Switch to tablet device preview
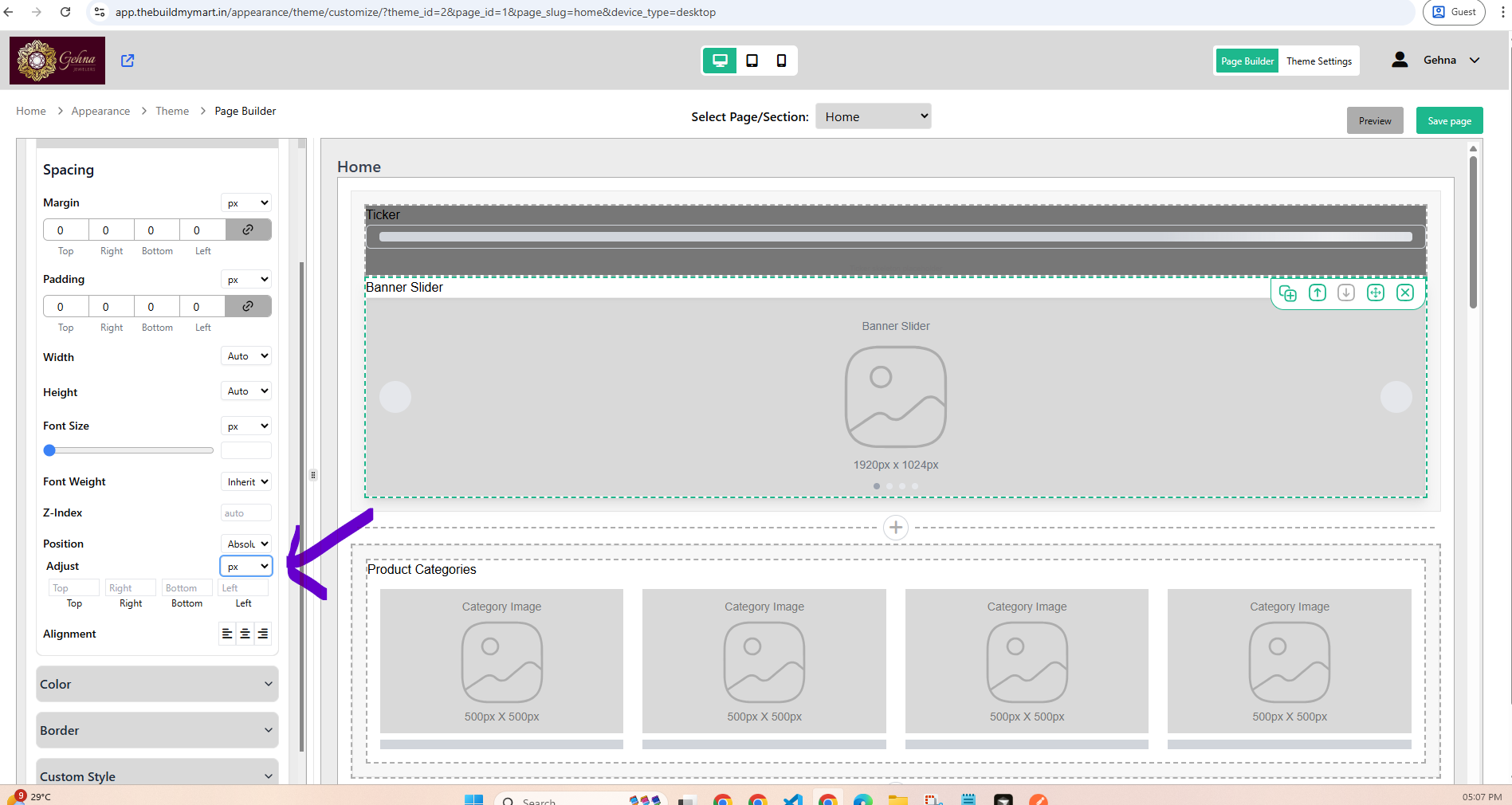 752,61
